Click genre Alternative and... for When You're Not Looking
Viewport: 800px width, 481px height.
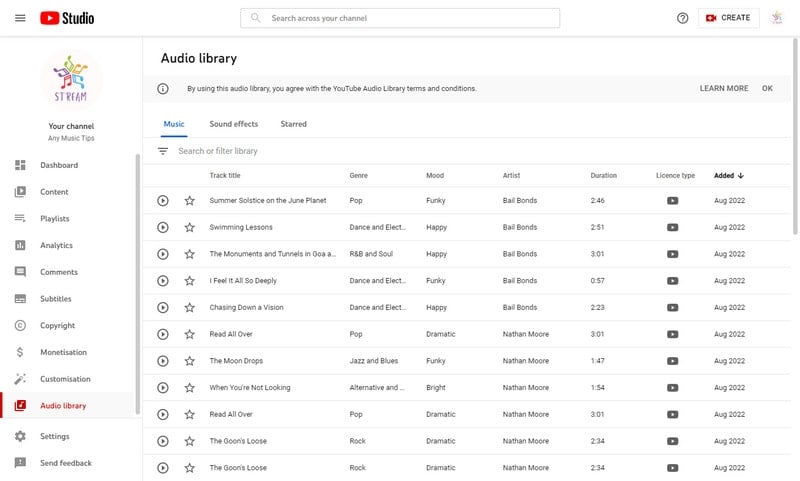point(377,388)
